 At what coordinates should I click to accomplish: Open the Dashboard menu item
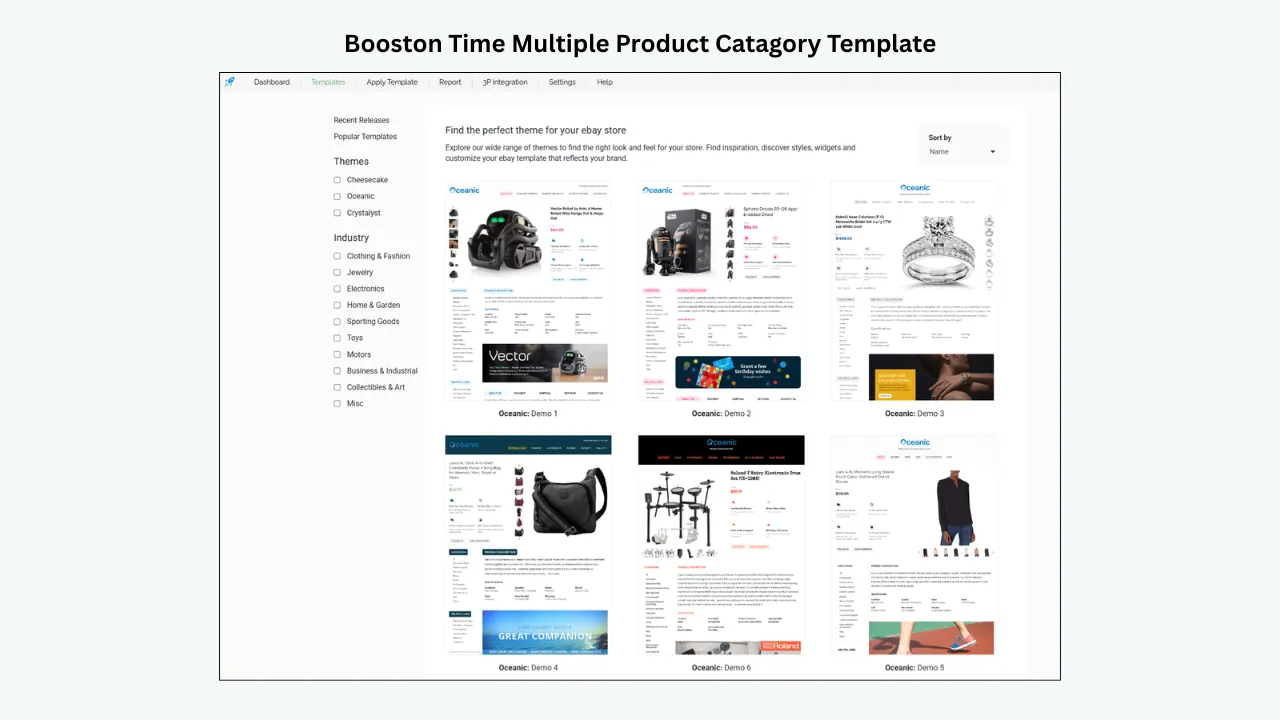point(272,82)
